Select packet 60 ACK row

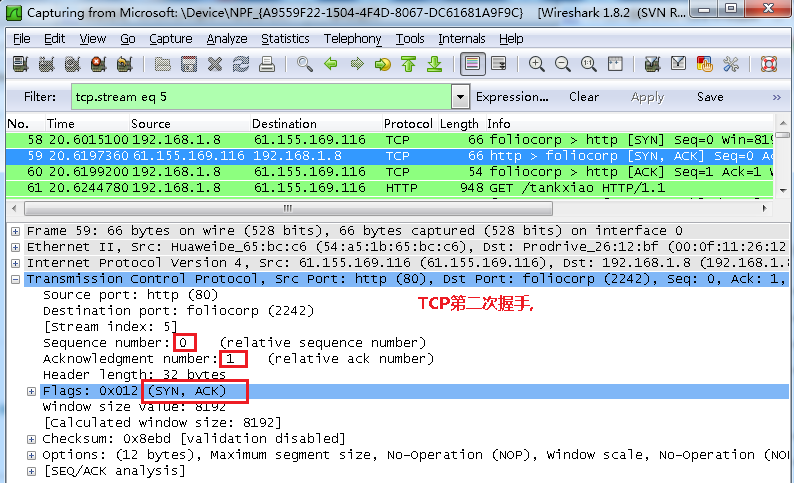click(x=390, y=172)
